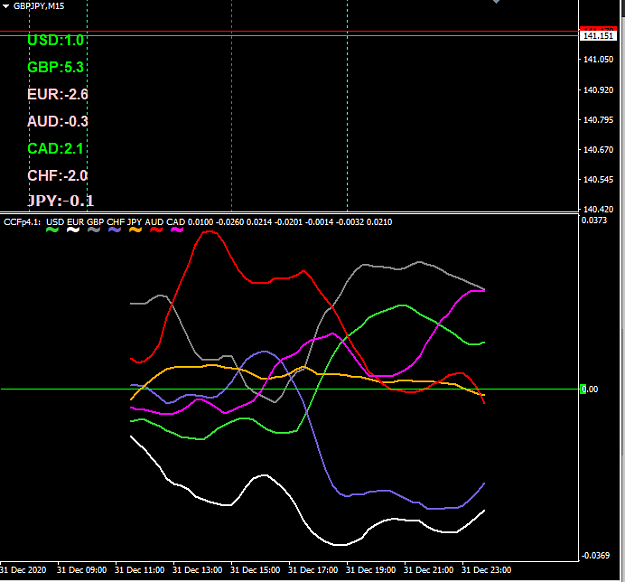Screen dimensions: 625x582
Task: Click the JPY indicator value -0.0014
Action: [319, 222]
